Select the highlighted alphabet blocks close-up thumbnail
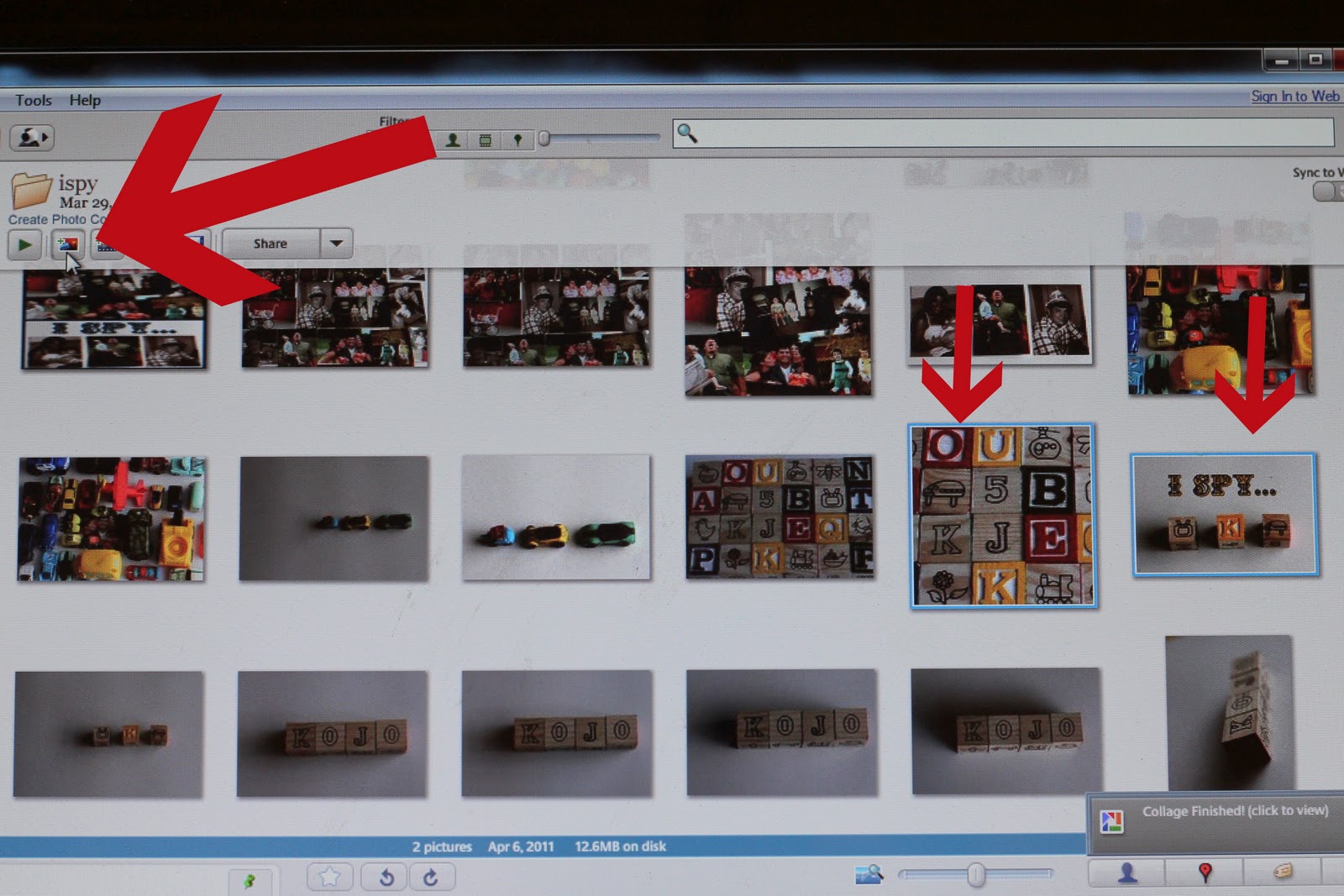Image resolution: width=1344 pixels, height=896 pixels. pos(1003,516)
